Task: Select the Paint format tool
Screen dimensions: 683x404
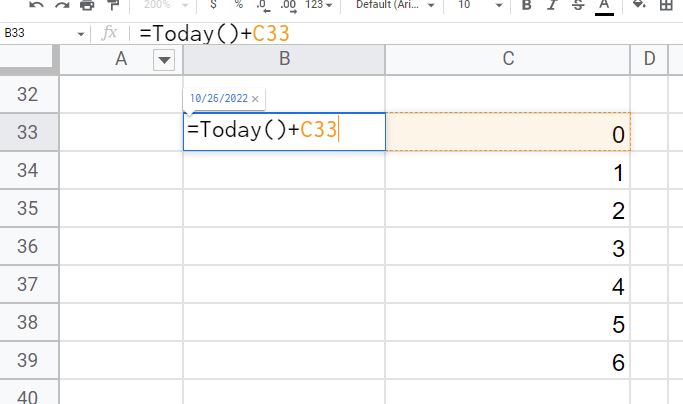Action: click(x=113, y=5)
